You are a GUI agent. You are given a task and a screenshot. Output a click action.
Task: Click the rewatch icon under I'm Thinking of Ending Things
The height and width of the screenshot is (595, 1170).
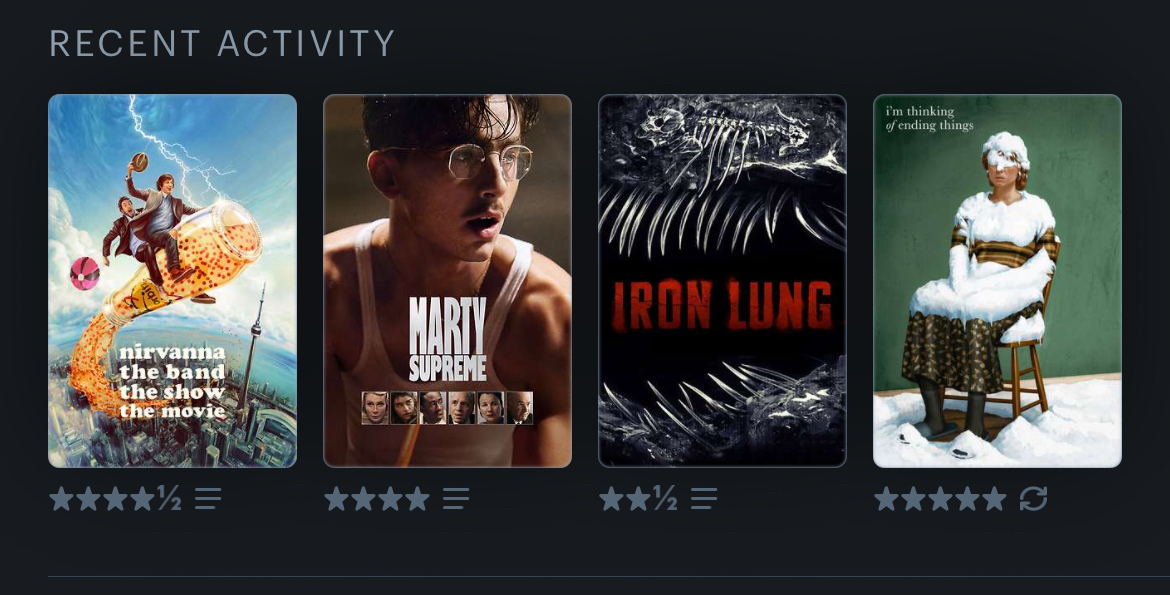point(1033,499)
